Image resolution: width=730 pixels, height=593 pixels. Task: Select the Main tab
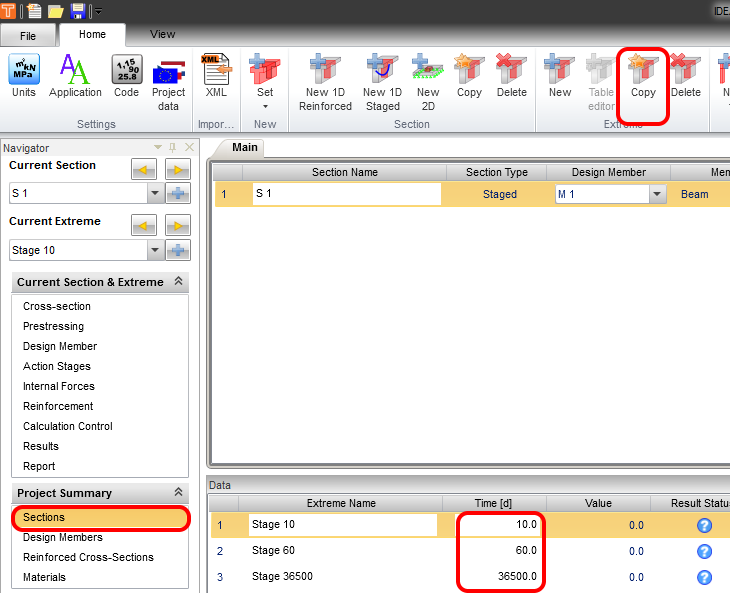[x=244, y=148]
